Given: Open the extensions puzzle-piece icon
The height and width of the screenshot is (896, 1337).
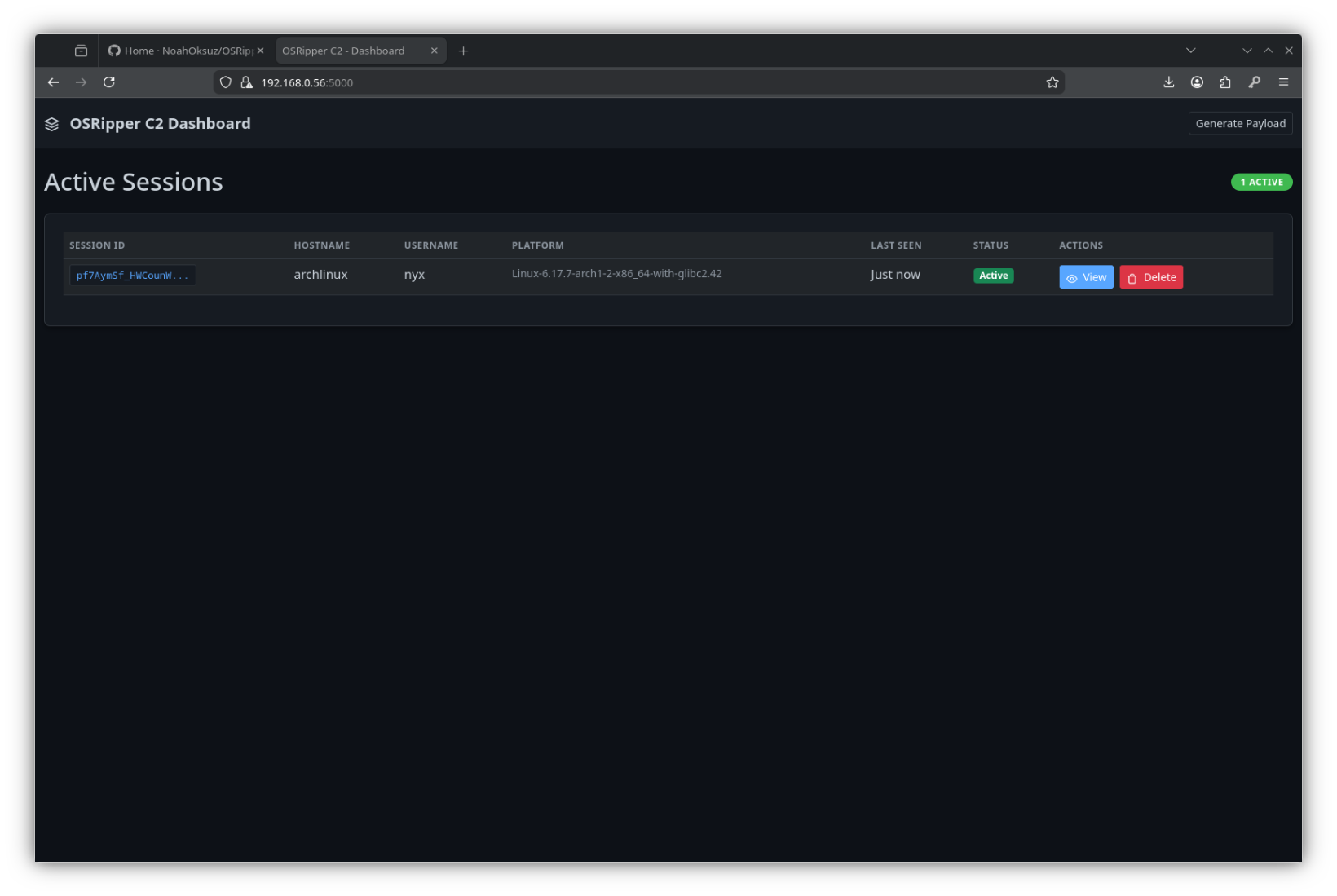Looking at the screenshot, I should [1225, 82].
